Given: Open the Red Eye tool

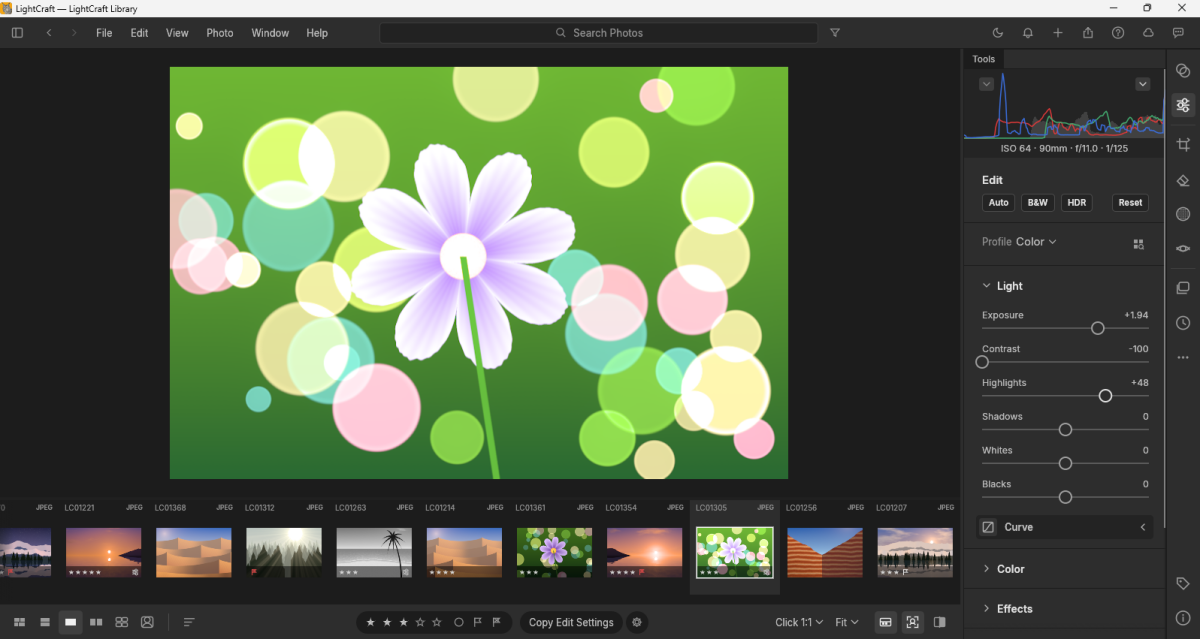Looking at the screenshot, I should [1183, 248].
